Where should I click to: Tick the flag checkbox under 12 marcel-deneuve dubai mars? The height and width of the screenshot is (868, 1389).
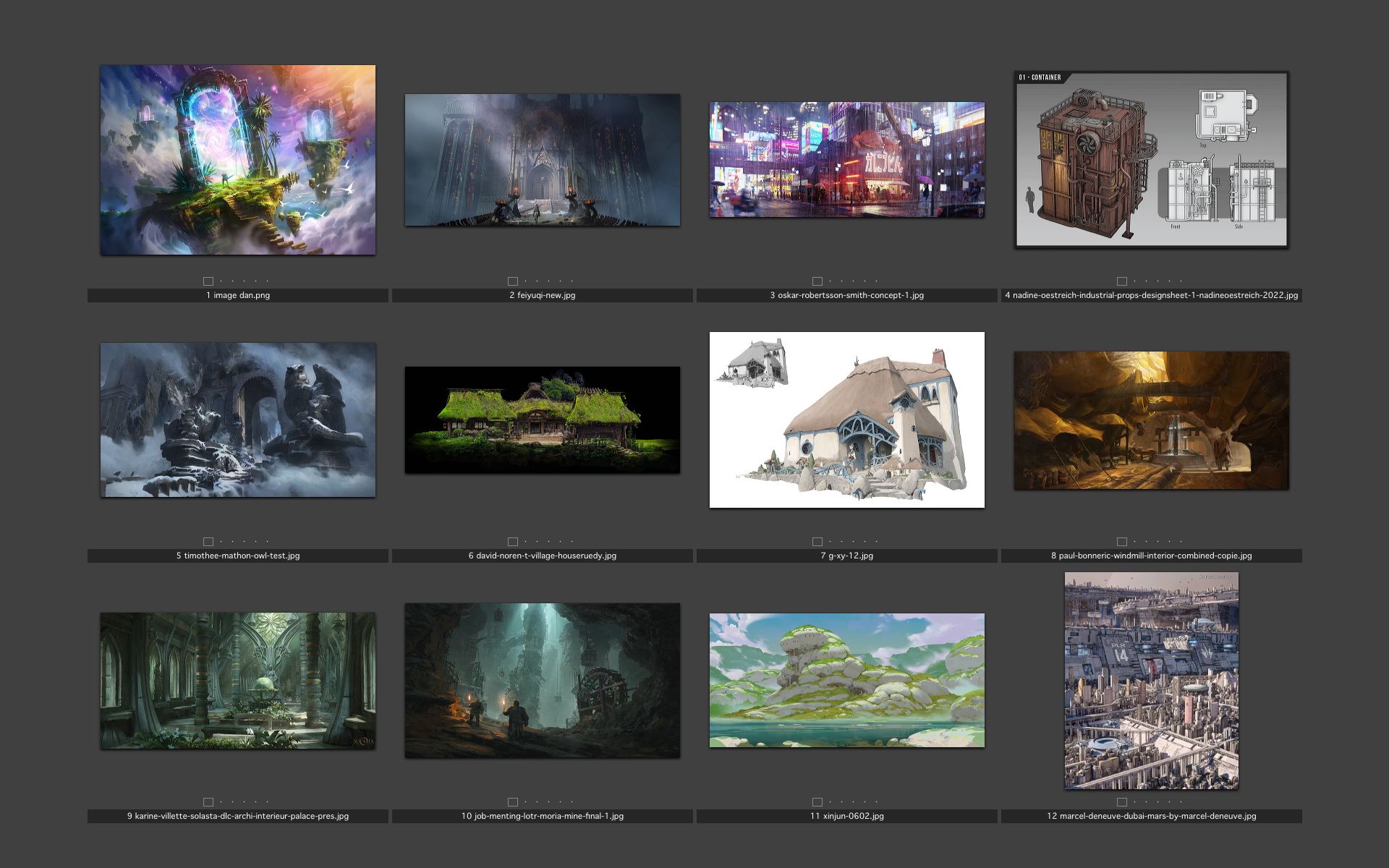coord(1122,801)
